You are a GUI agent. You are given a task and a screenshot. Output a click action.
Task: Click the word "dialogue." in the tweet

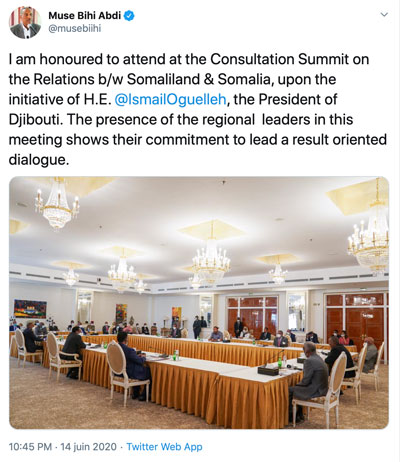coord(39,160)
